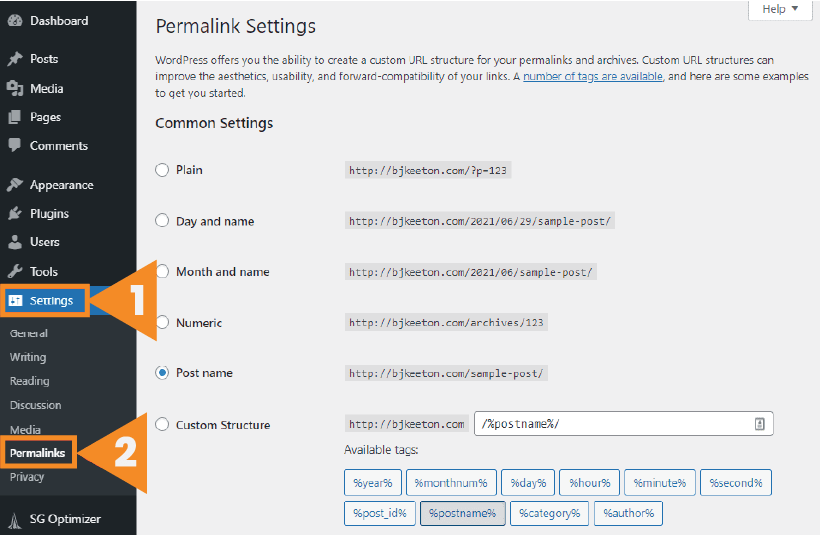The image size is (820, 535).
Task: Select the Day and name radio button
Action: tap(162, 220)
